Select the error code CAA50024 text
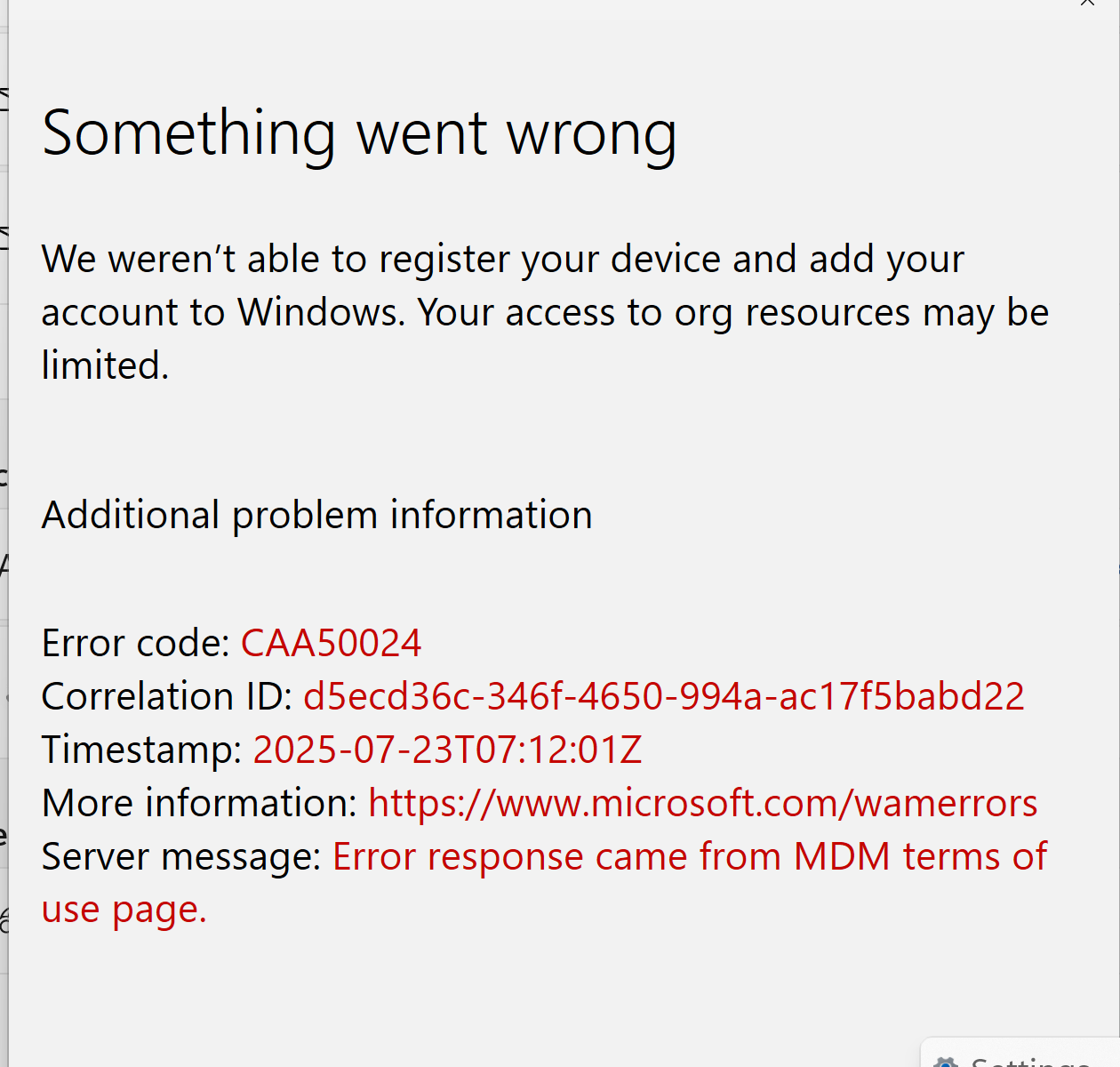This screenshot has width=1120, height=1067. coord(331,642)
